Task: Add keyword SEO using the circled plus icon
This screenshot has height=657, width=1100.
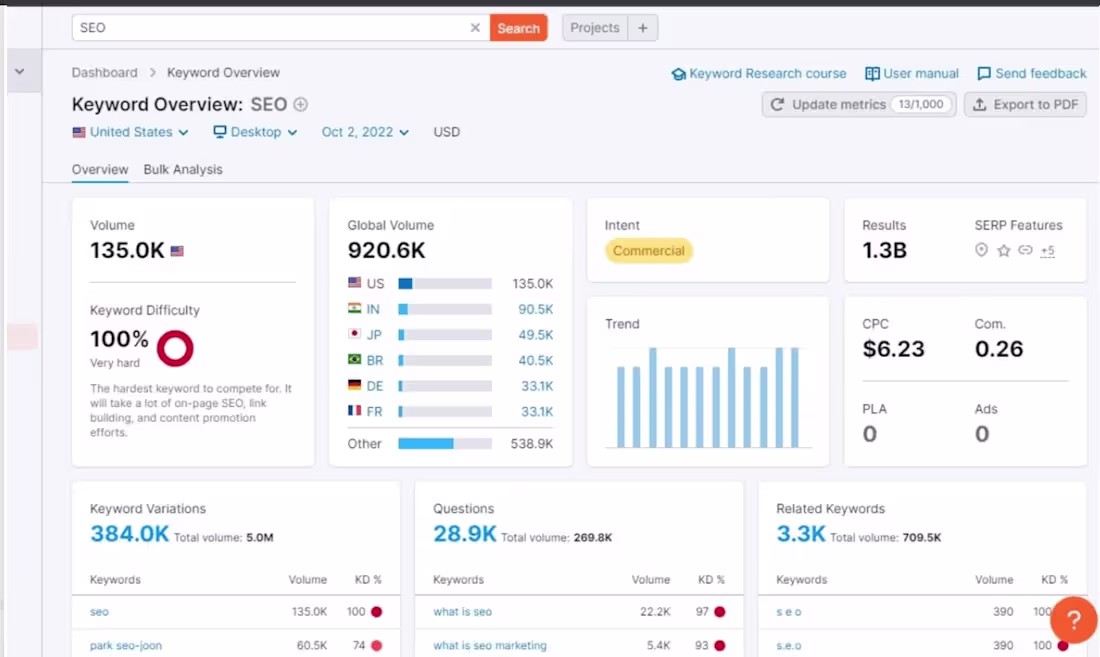Action: point(300,104)
